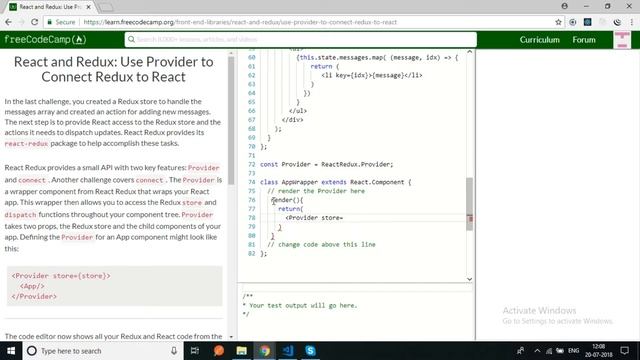This screenshot has width=640, height=360.
Task: Show hidden tray icons with the chevron
Action: 537,351
